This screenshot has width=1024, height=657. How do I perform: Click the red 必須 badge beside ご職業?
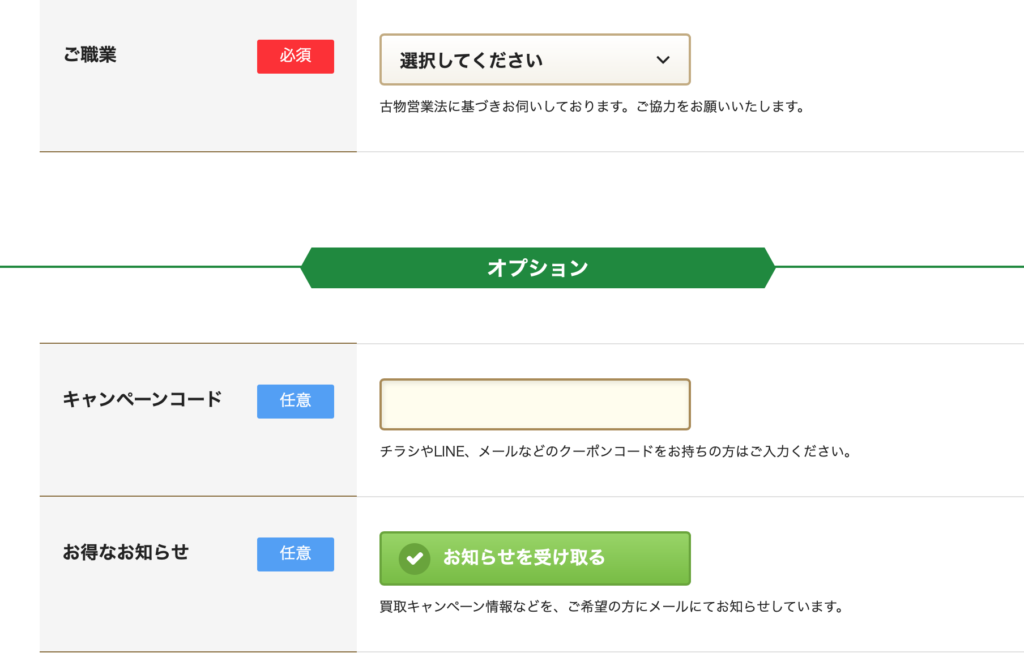[295, 56]
